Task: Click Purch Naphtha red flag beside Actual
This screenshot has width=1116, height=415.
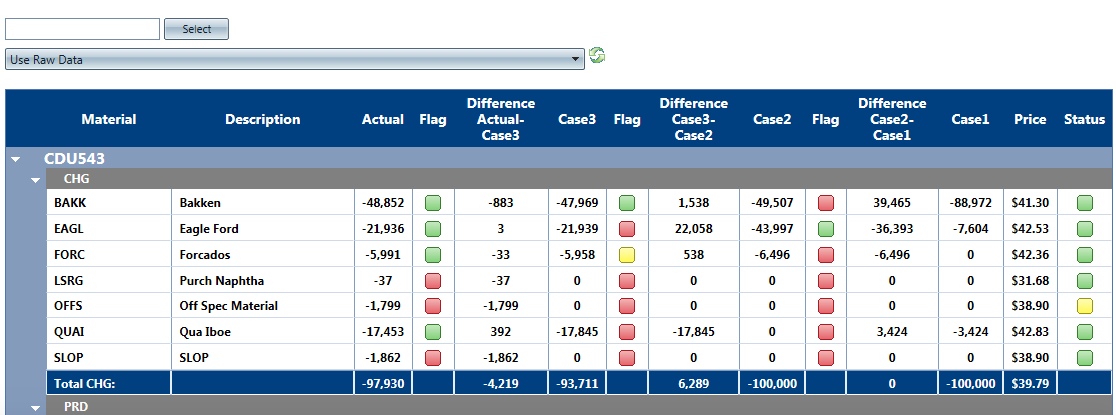Action: click(x=433, y=280)
